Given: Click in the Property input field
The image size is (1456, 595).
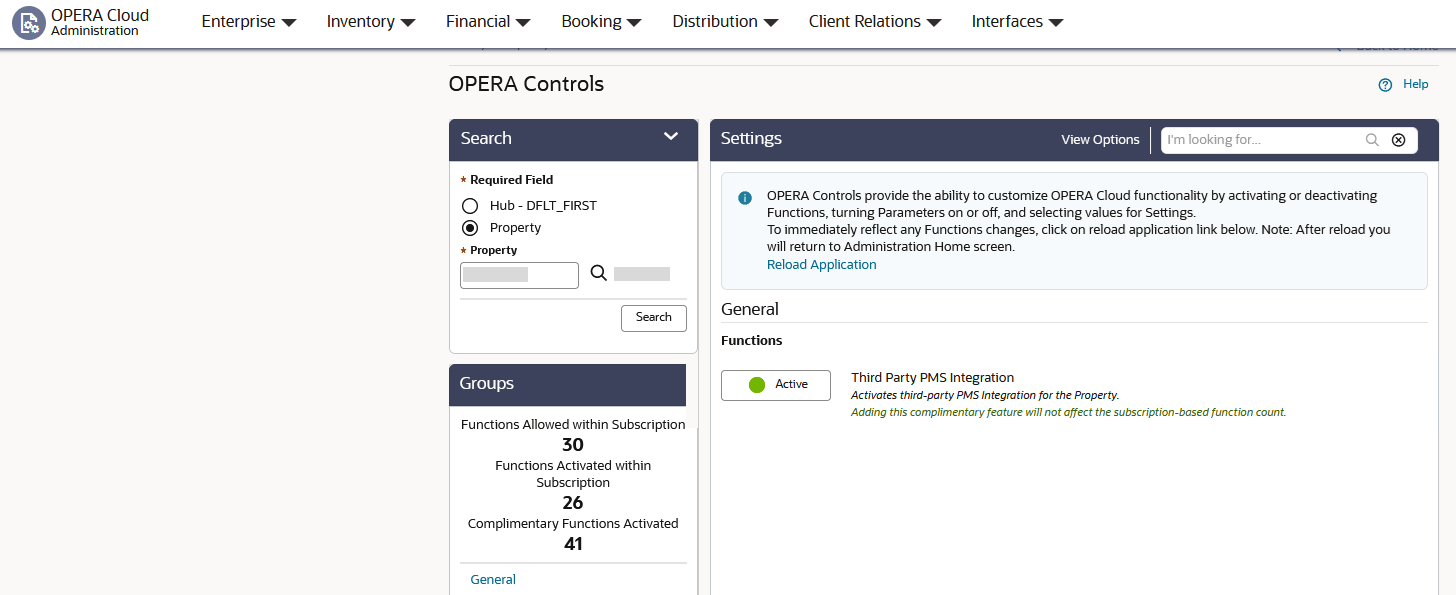Looking at the screenshot, I should coord(519,275).
